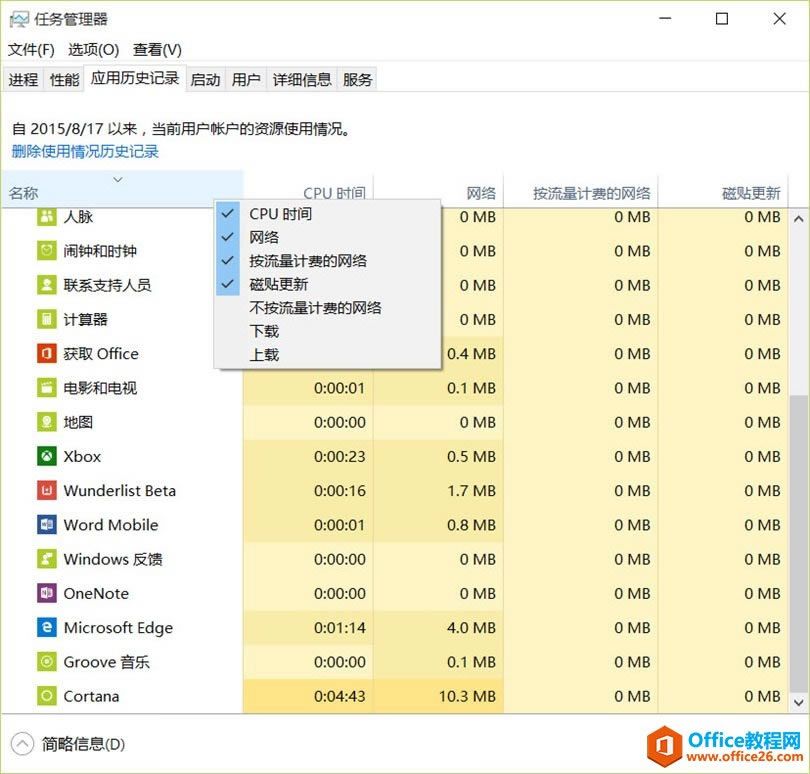
Task: Select the Groove 音乐 row name
Action: coord(106,662)
